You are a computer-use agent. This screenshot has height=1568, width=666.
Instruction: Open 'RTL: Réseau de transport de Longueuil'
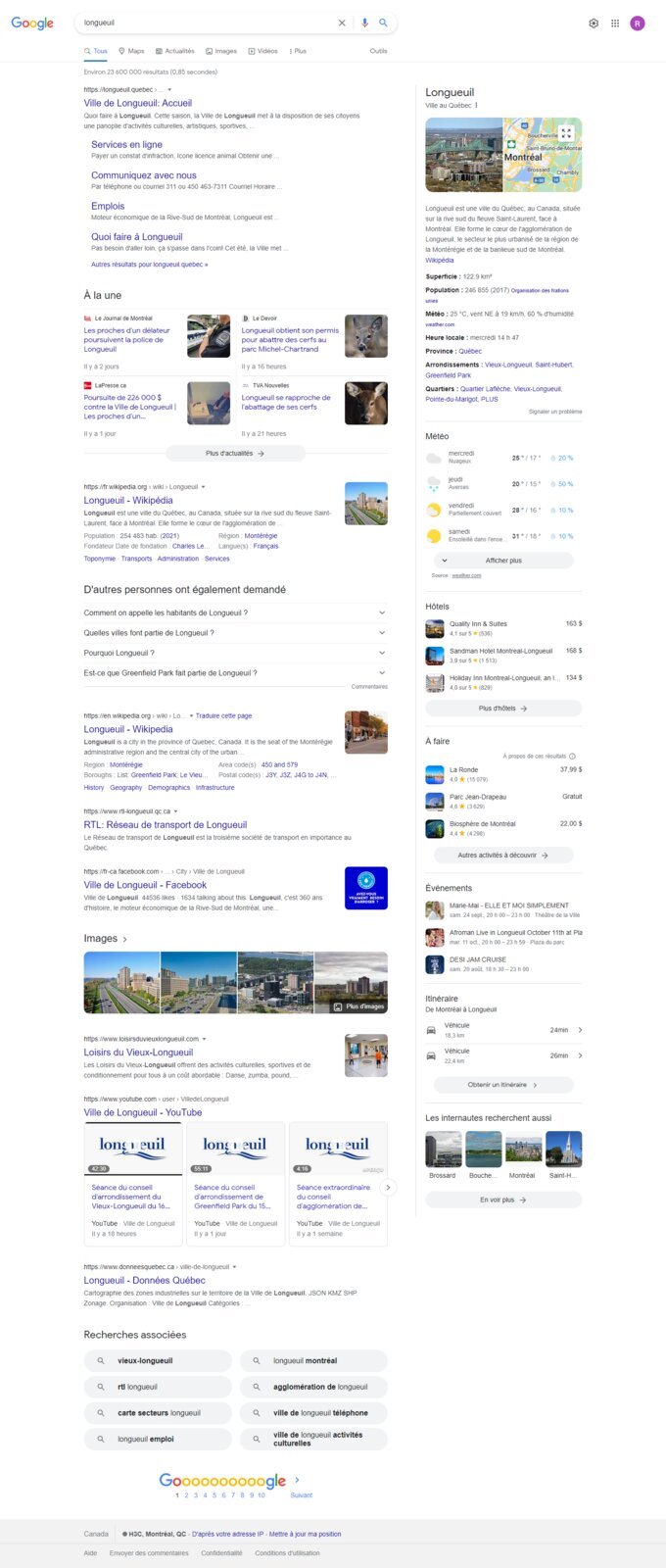(x=166, y=825)
